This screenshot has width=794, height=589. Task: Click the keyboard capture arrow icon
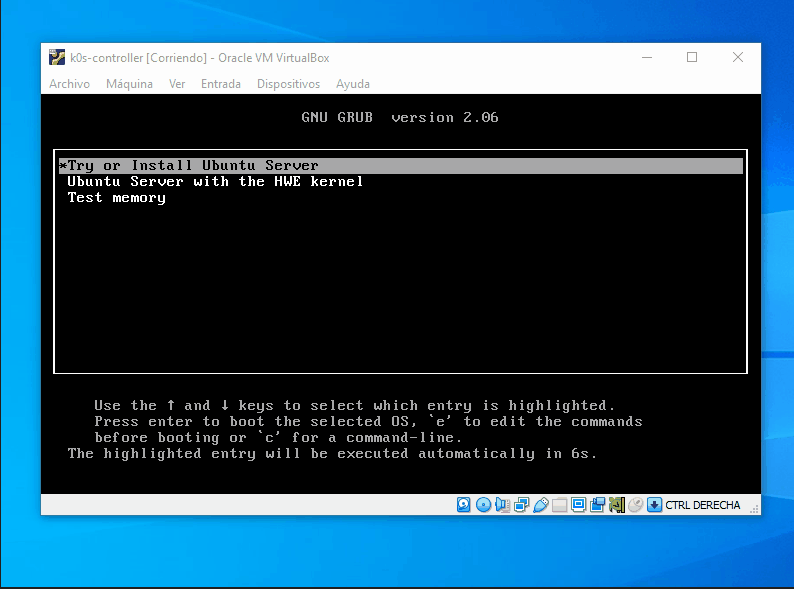click(655, 505)
